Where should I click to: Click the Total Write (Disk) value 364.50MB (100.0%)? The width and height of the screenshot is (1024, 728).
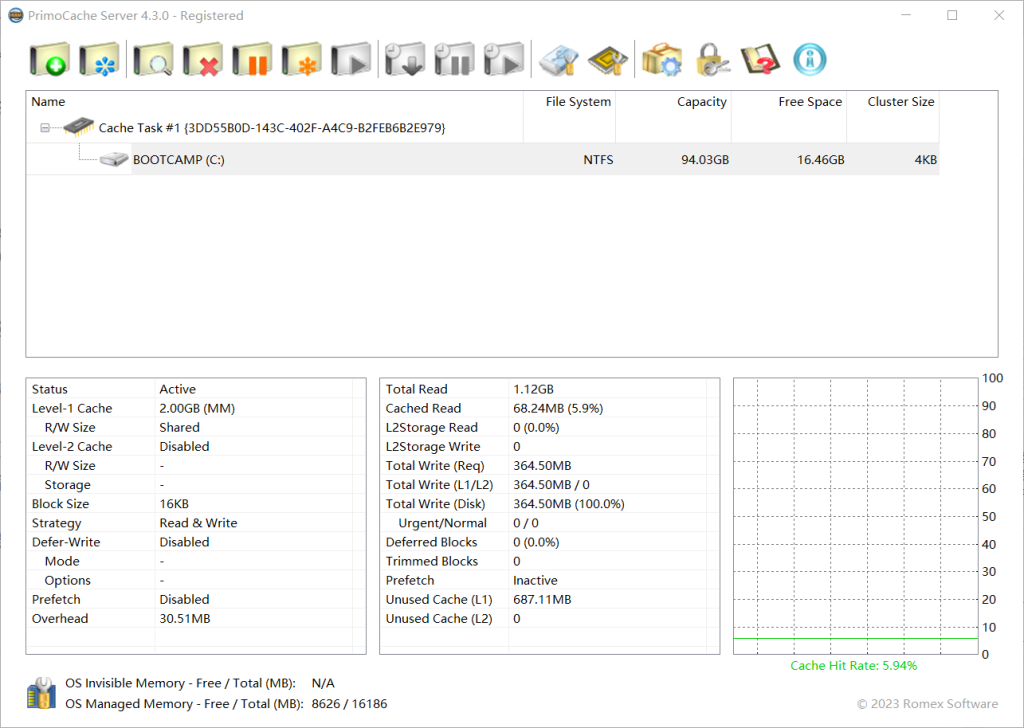(569, 504)
